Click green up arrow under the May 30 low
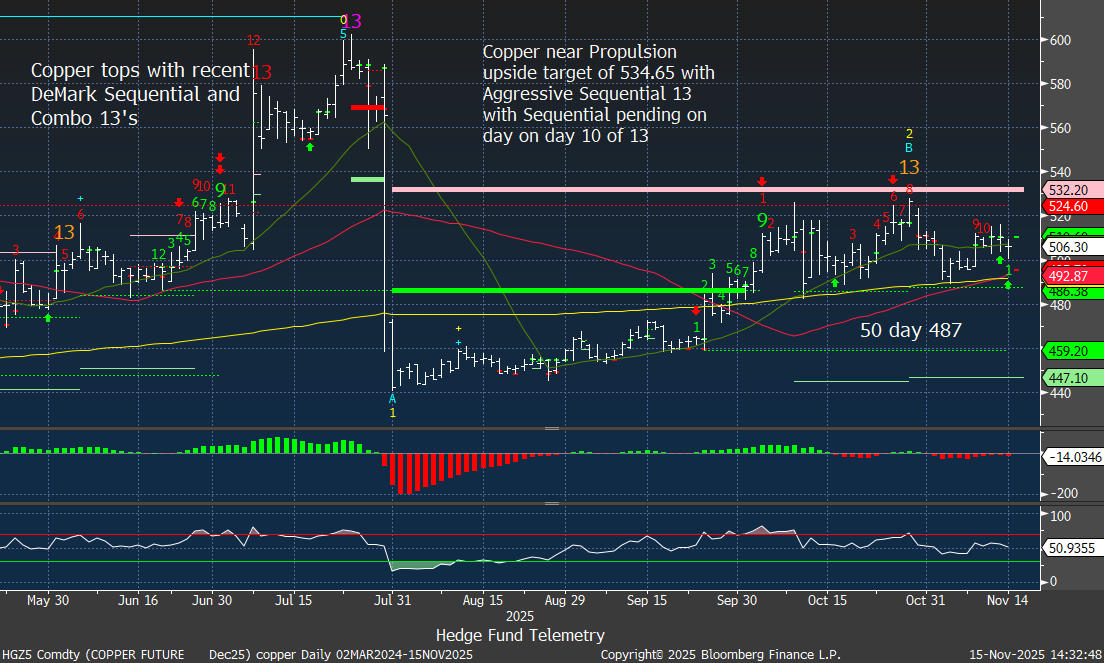Viewport: 1104px width, 663px height. tap(47, 317)
